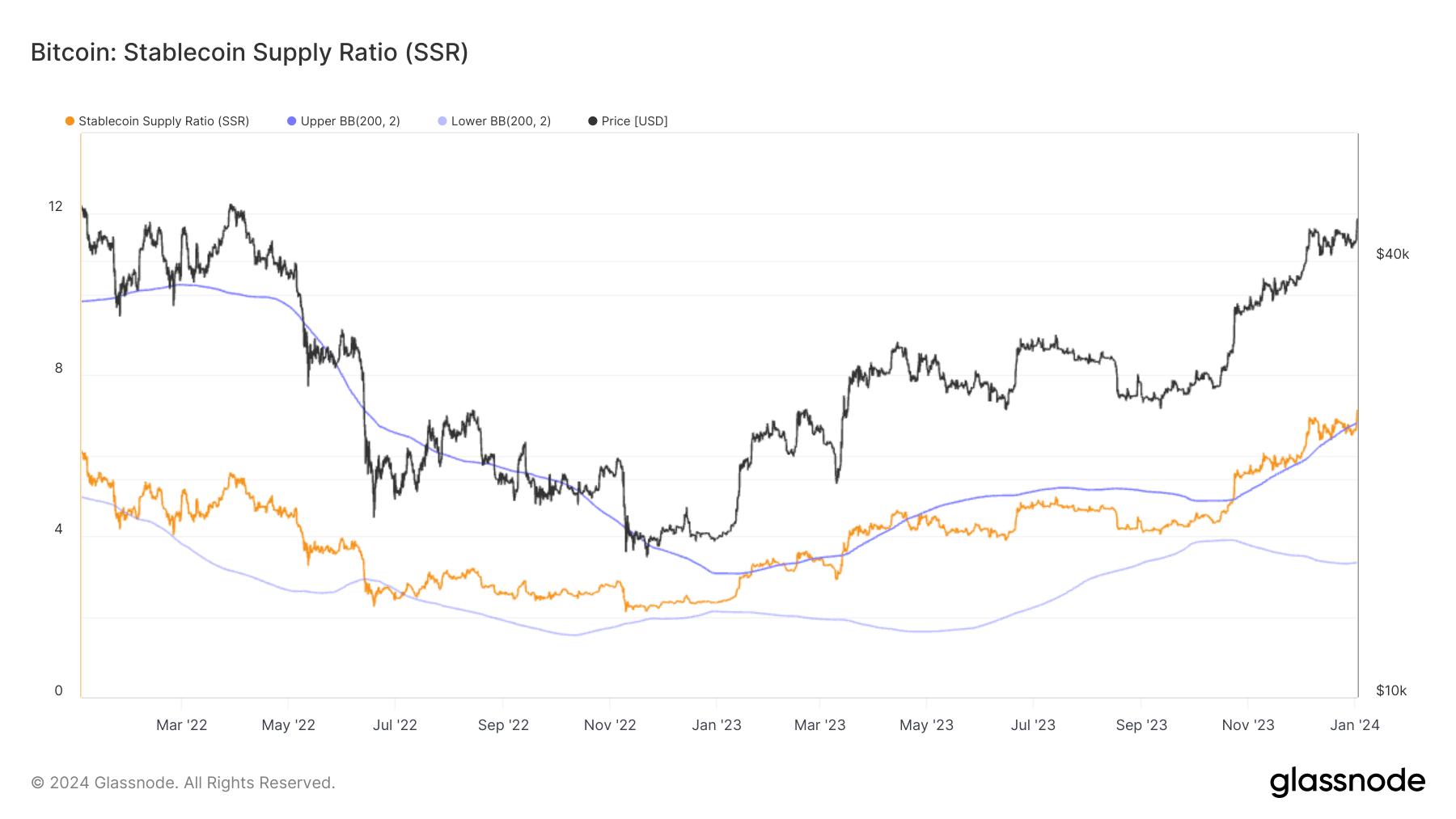Image resolution: width=1456 pixels, height=819 pixels.
Task: Click the Jan '23 date label
Action: [x=716, y=725]
